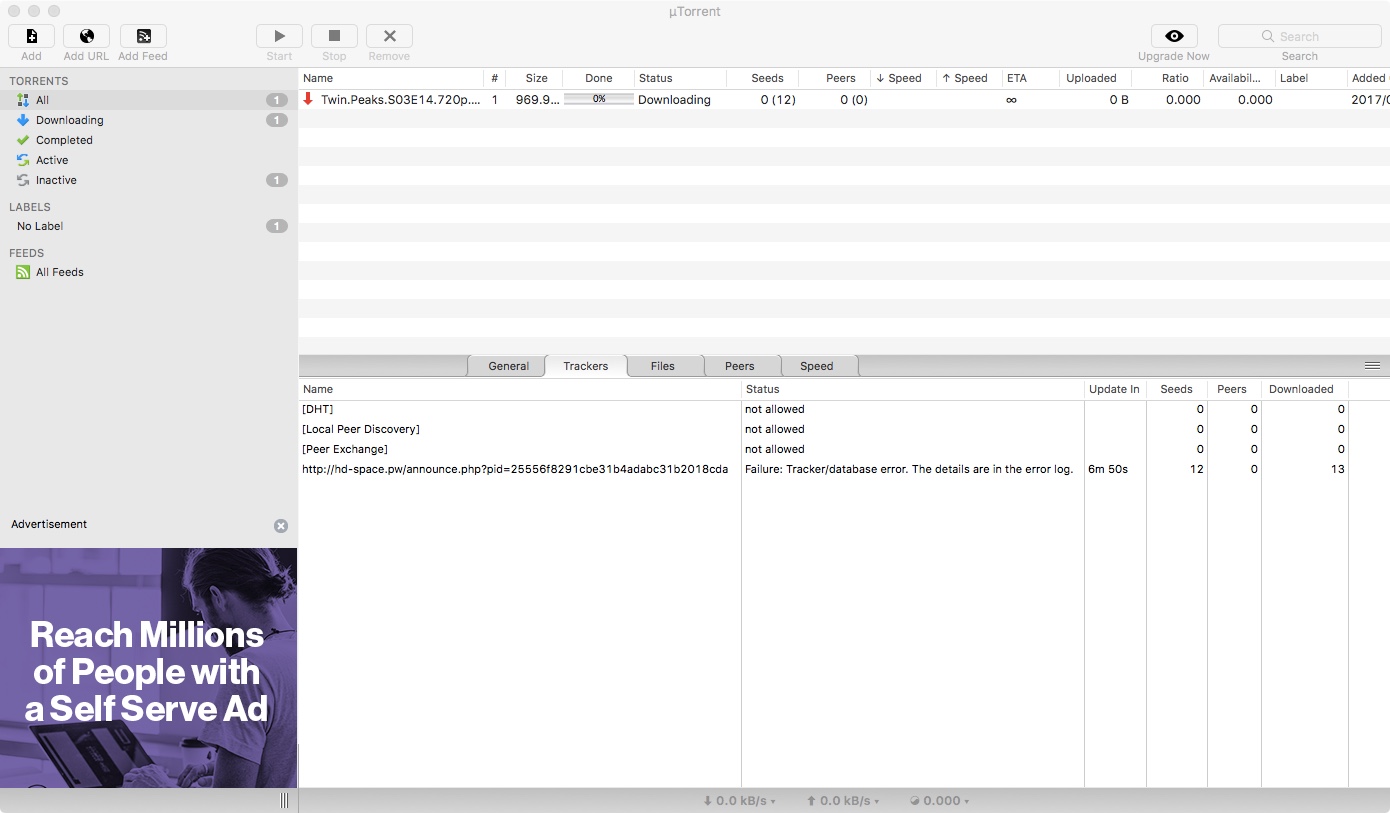Switch to the General tab
The height and width of the screenshot is (813, 1390).
508,366
